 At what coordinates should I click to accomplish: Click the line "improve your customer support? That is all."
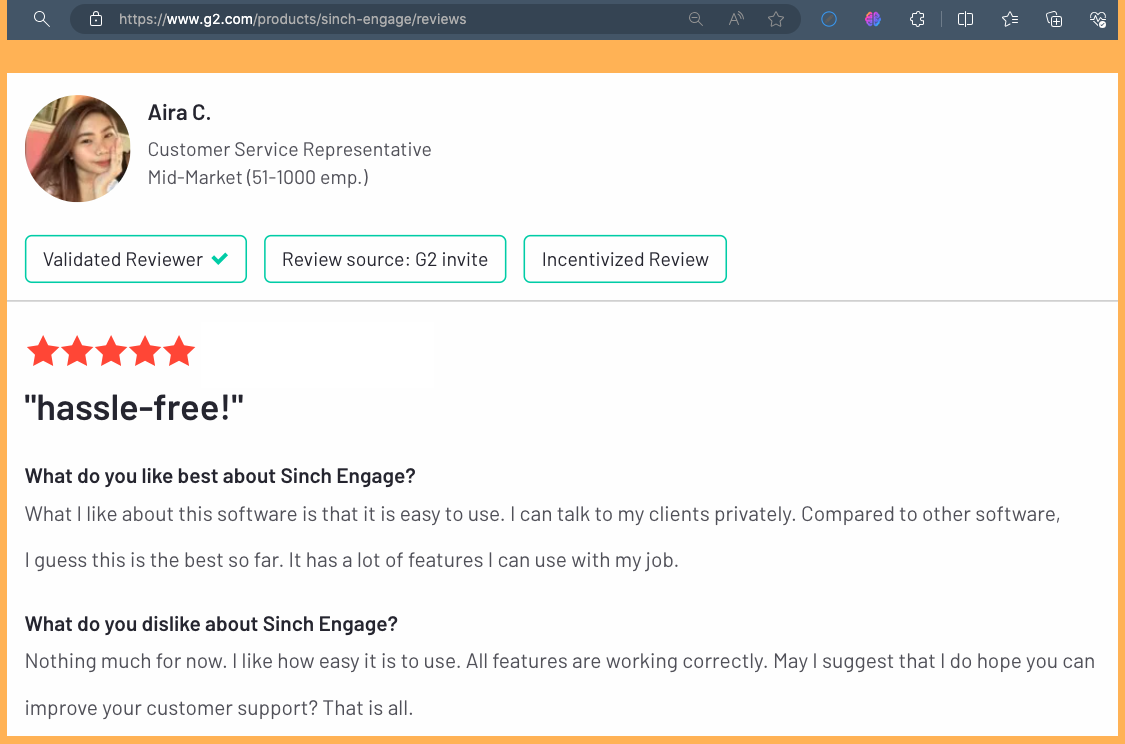tap(219, 708)
